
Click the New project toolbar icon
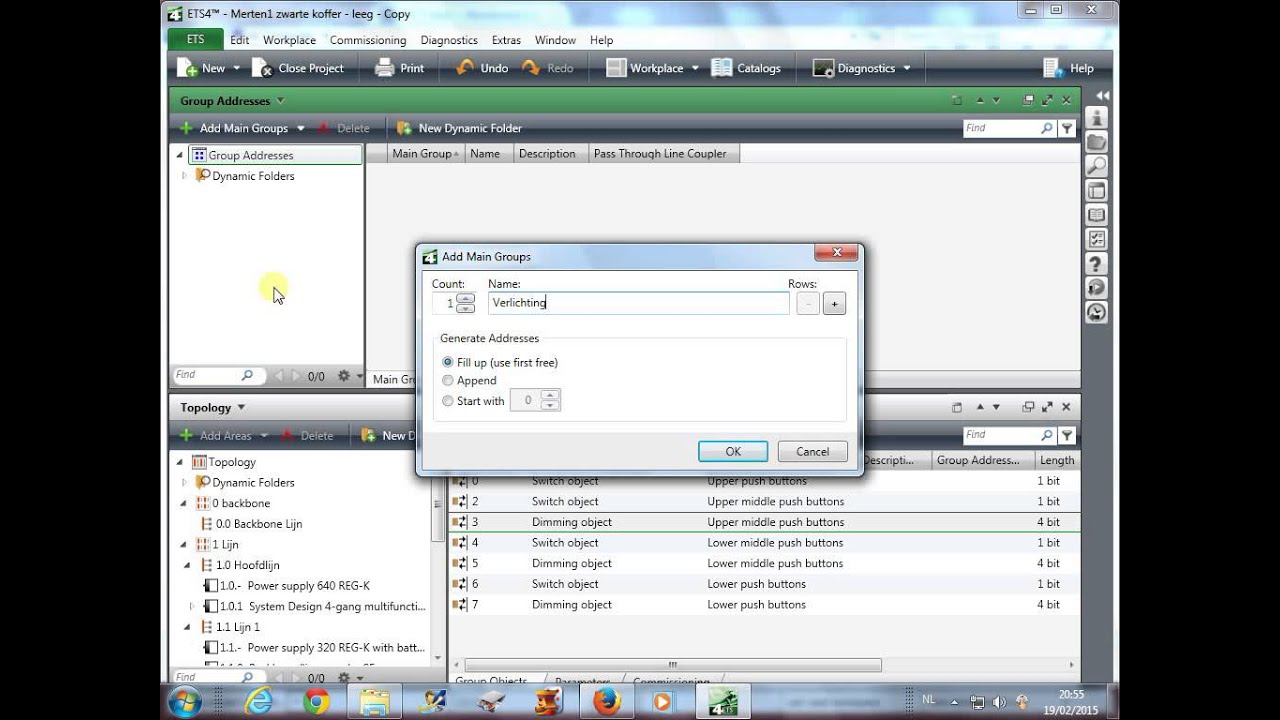click(187, 68)
